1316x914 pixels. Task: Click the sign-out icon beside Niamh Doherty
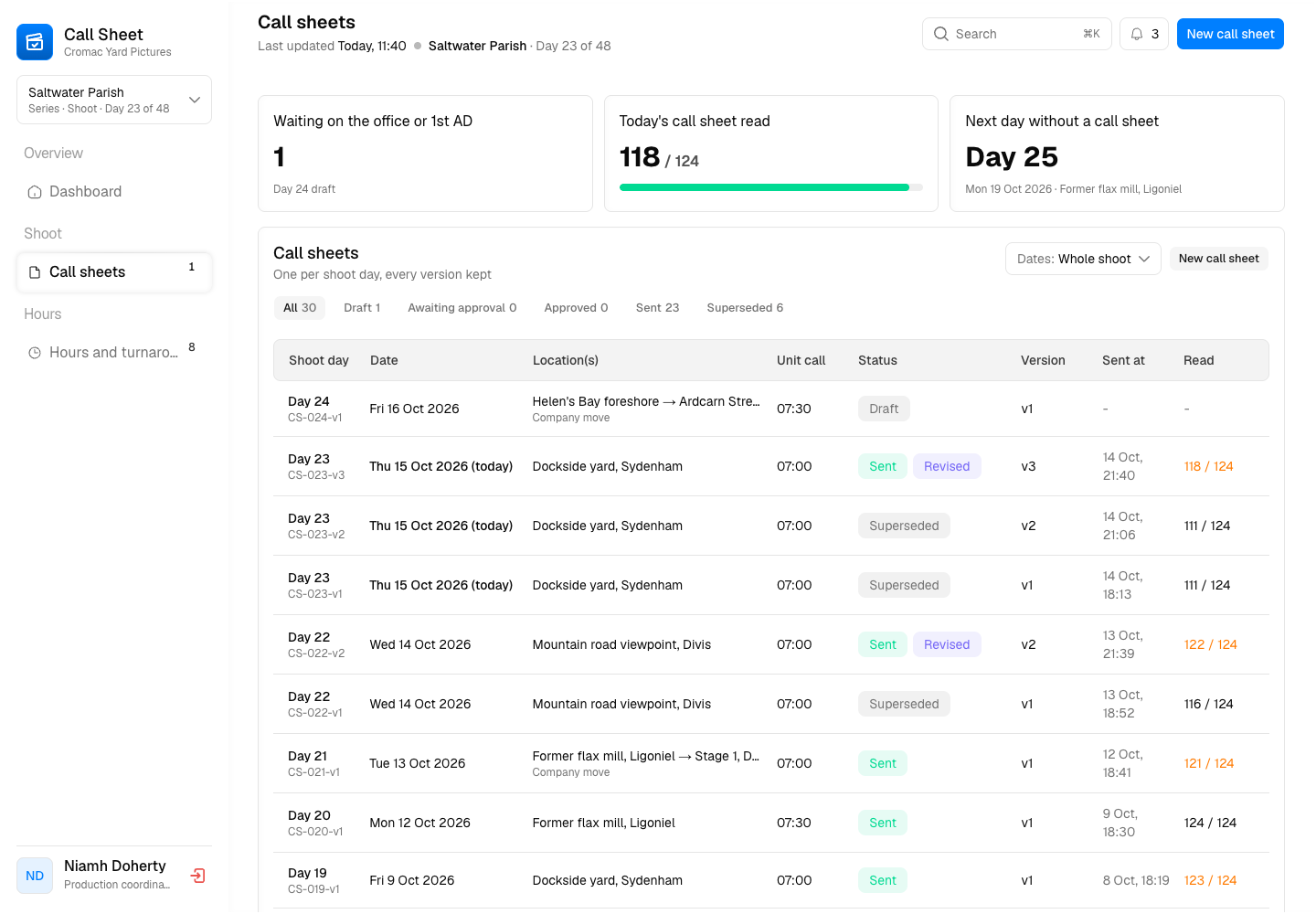point(197,876)
